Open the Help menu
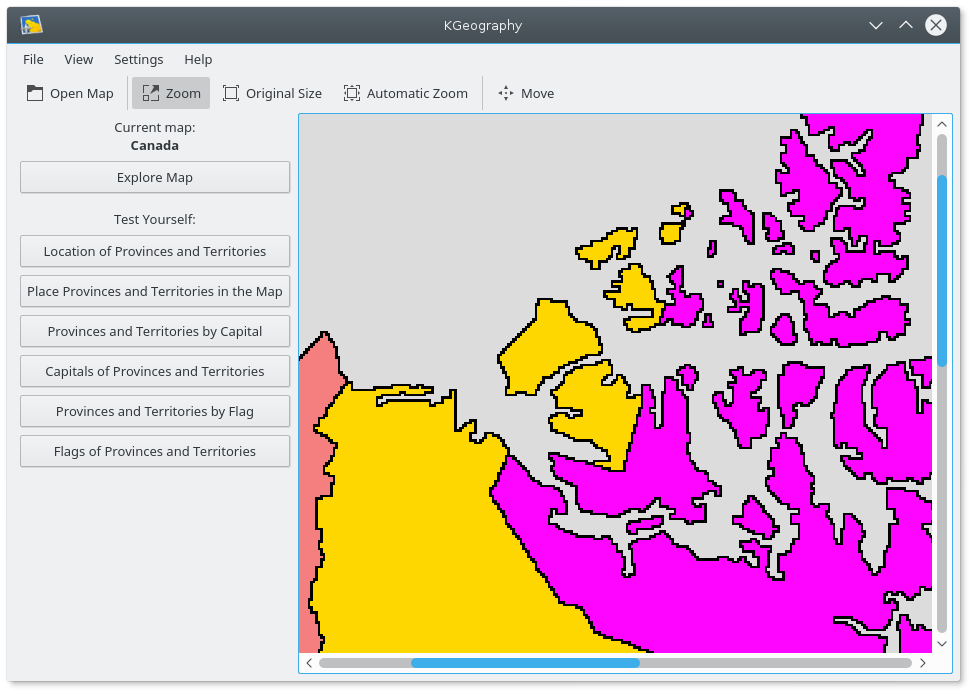 point(198,59)
